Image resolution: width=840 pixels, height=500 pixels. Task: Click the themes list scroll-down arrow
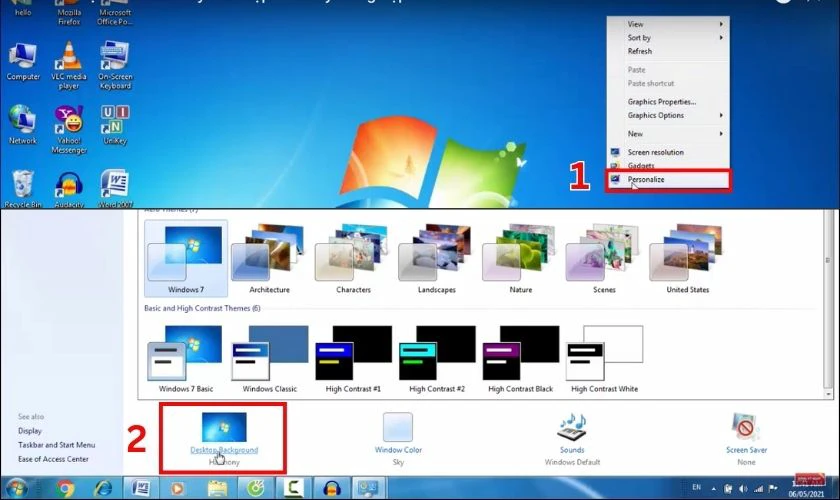click(x=828, y=394)
